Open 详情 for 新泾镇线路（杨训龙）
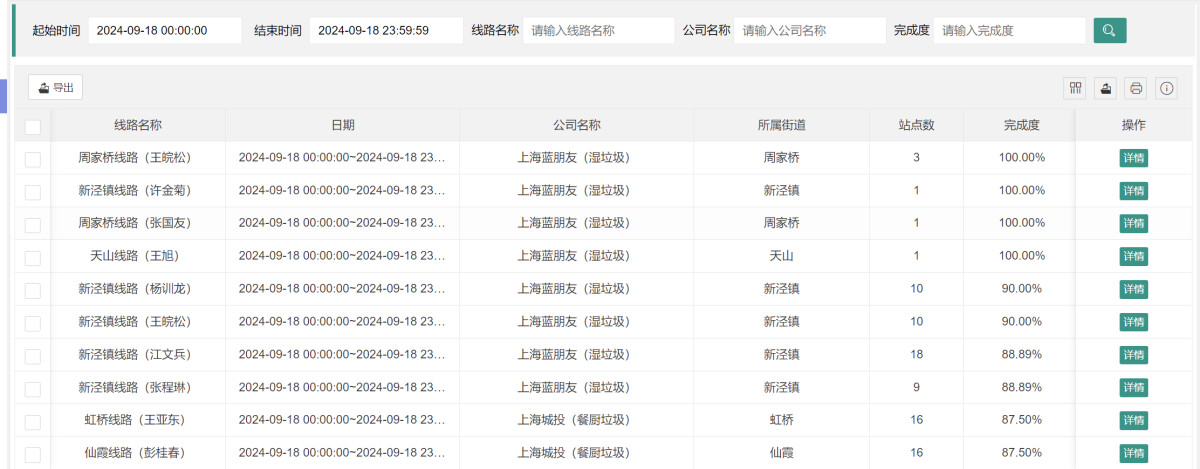Viewport: 1200px width, 469px height. 1133,289
